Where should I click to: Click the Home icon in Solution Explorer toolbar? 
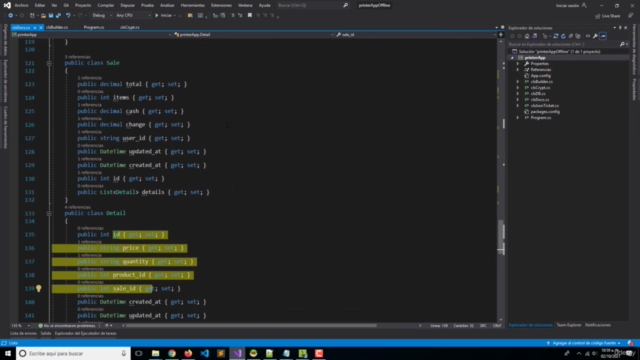[x=527, y=36]
